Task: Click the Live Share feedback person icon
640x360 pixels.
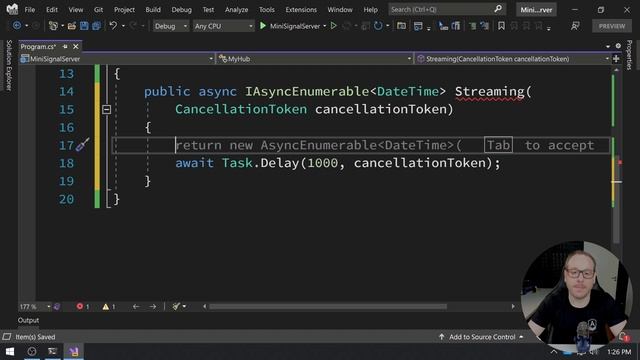Action: [x=576, y=26]
